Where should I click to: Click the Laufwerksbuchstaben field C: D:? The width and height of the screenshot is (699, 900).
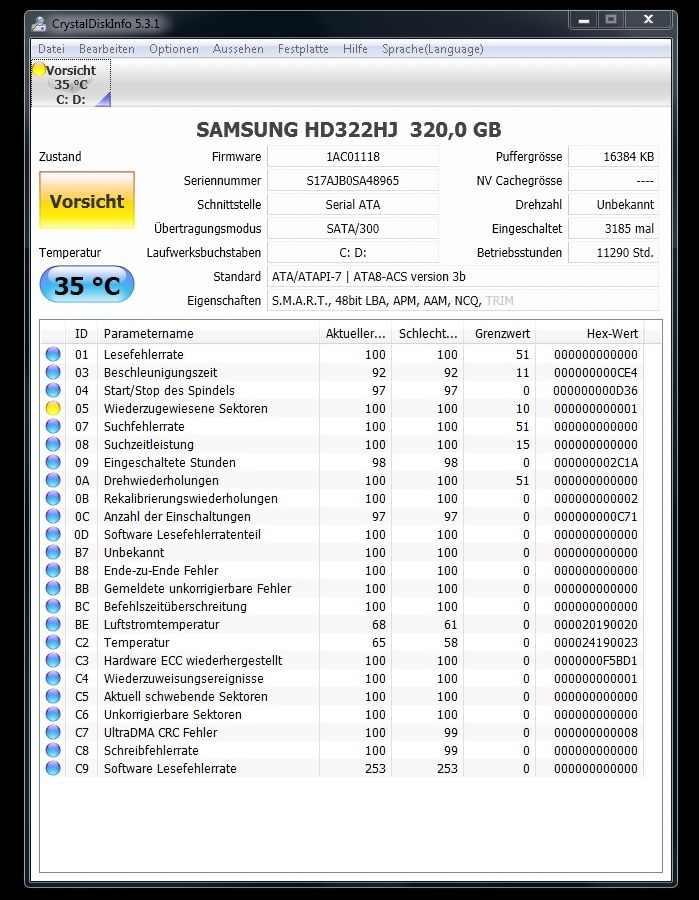tap(353, 253)
